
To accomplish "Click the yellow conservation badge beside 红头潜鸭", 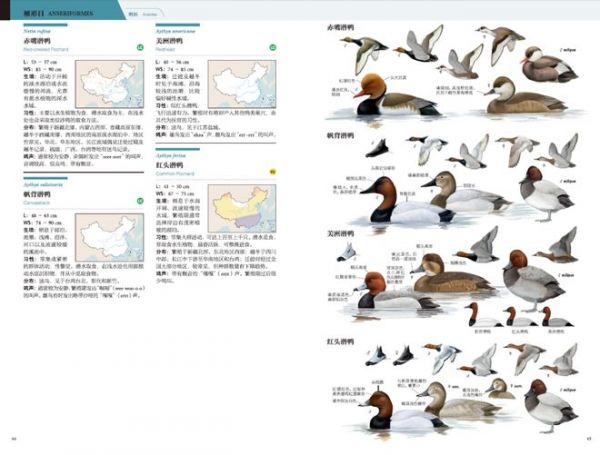I will [x=273, y=172].
